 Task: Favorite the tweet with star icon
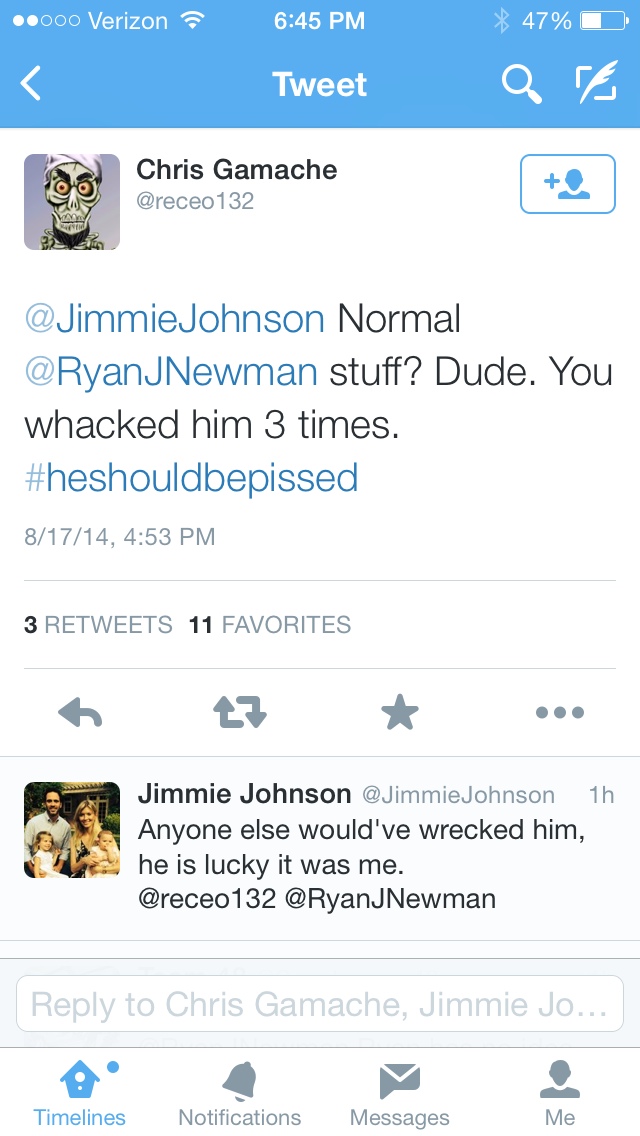(x=400, y=712)
